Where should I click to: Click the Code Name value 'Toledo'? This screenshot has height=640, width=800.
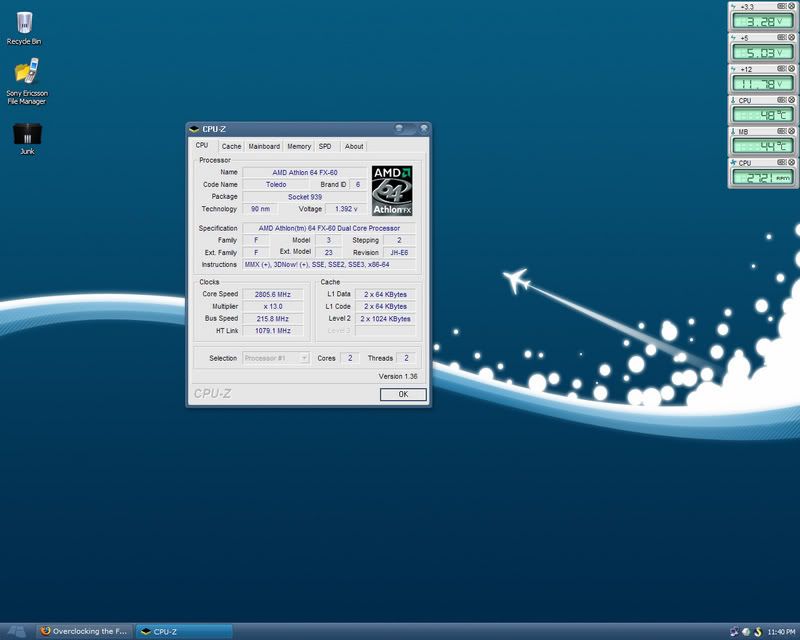(x=276, y=185)
